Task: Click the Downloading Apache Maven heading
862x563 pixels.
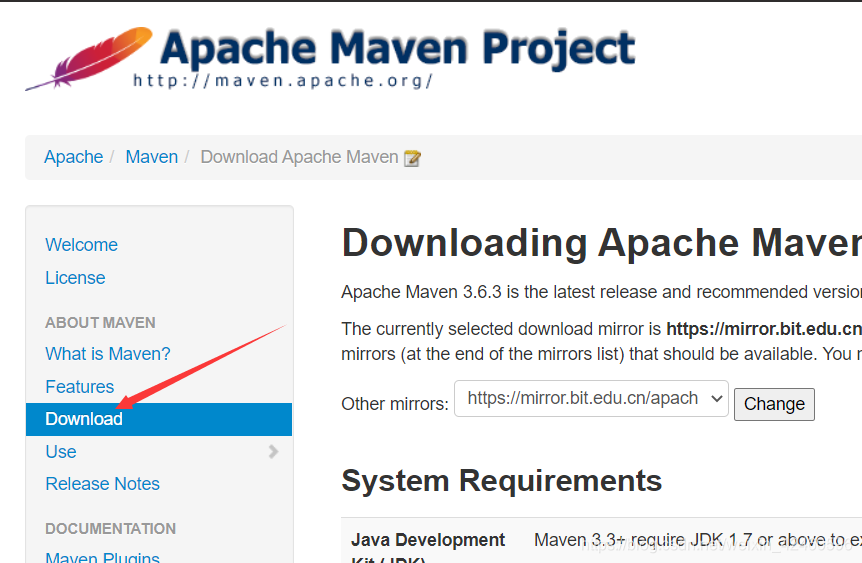Action: coord(601,242)
